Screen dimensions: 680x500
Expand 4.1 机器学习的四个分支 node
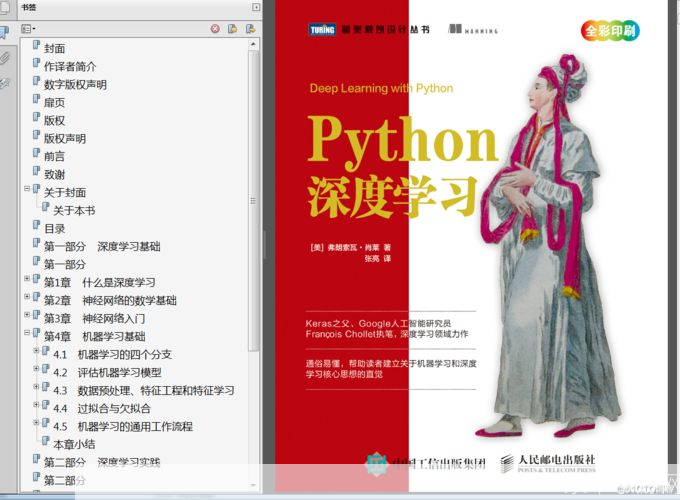36,350
